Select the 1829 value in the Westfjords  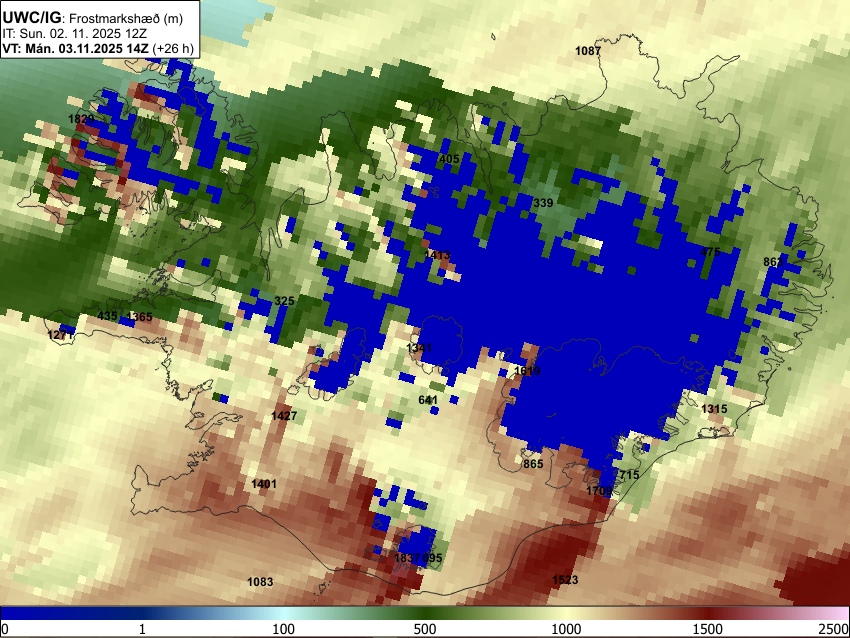(x=81, y=119)
